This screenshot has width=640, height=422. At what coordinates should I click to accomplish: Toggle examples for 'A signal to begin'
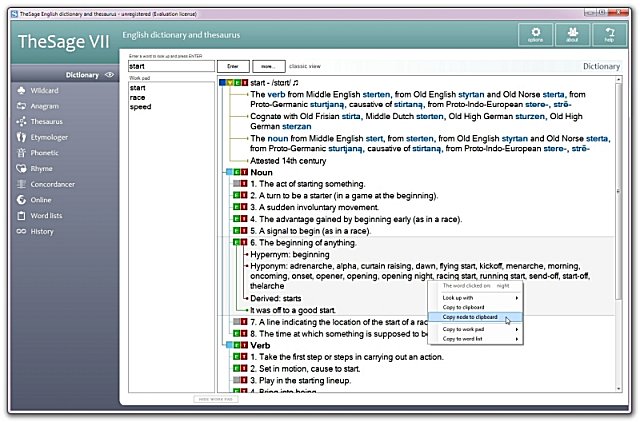coord(237,231)
